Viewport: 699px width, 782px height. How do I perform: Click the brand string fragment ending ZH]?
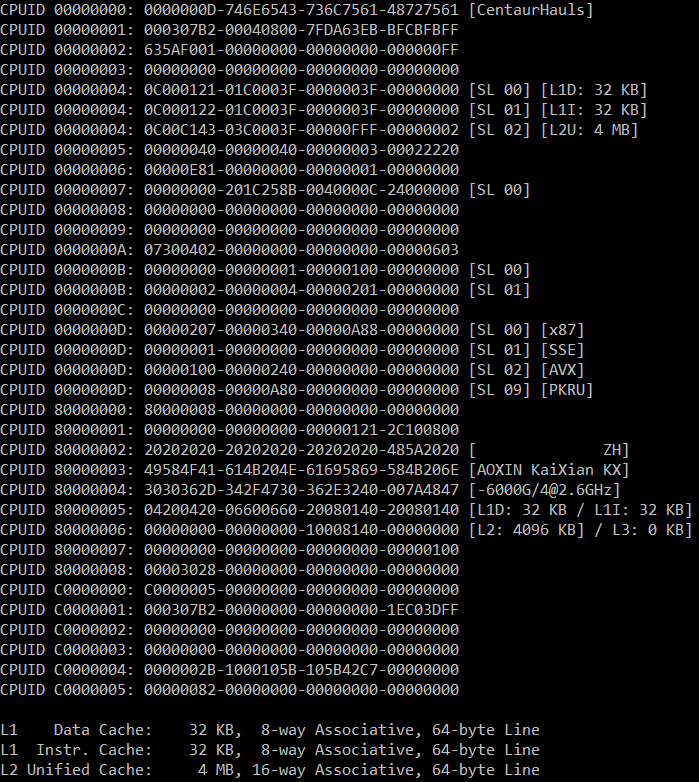coord(549,450)
